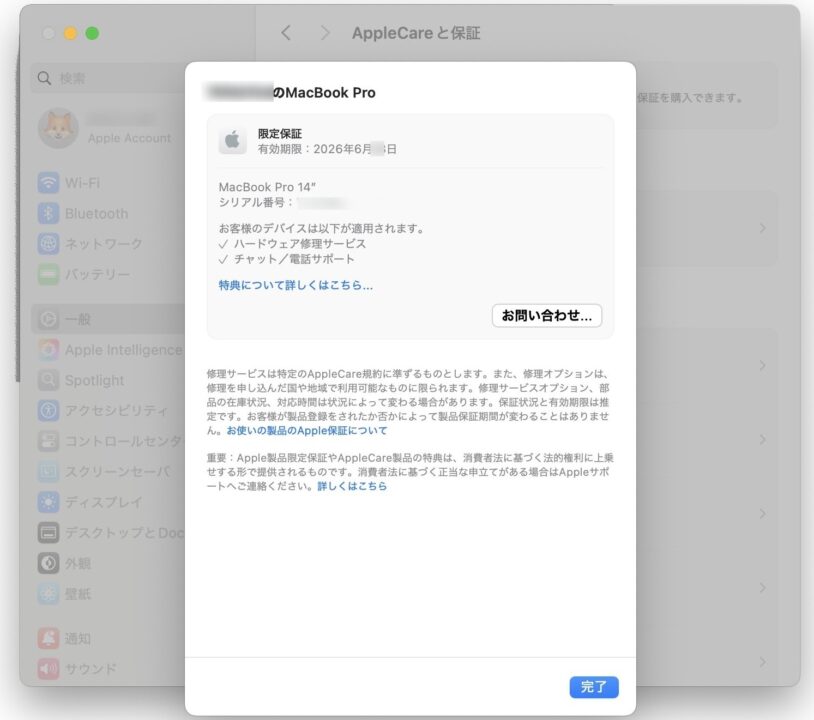Follow the 詳しくはこちら link in the 重要 paragraph
The width and height of the screenshot is (814, 720).
(x=352, y=486)
